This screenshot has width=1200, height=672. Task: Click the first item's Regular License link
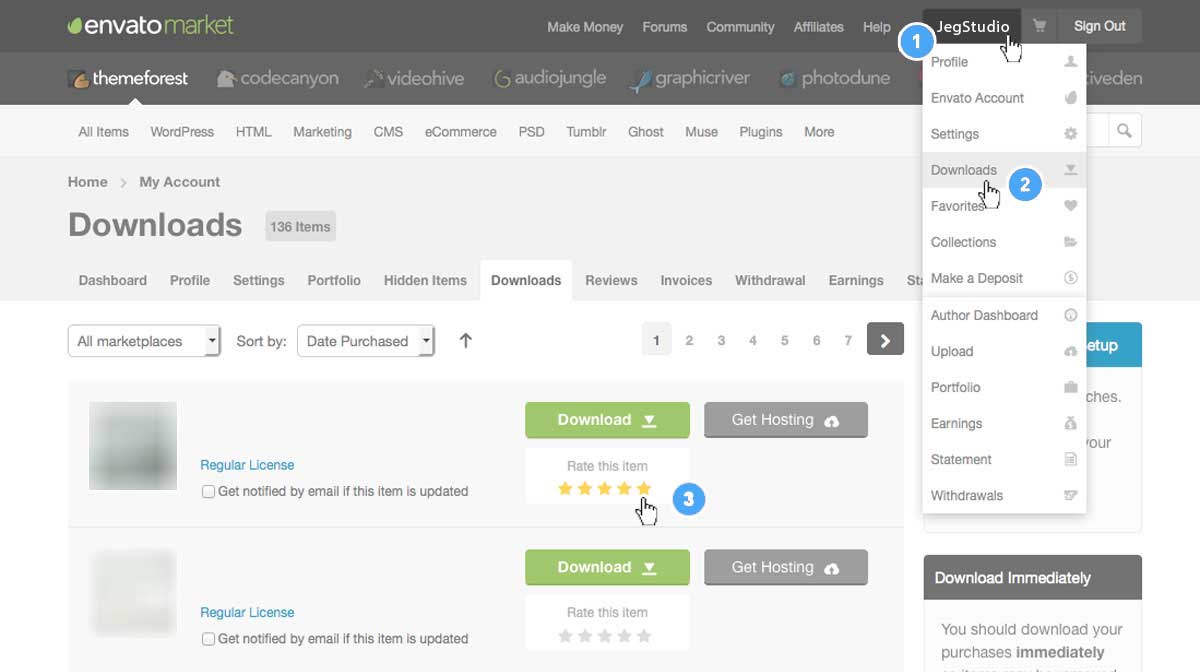click(x=247, y=465)
